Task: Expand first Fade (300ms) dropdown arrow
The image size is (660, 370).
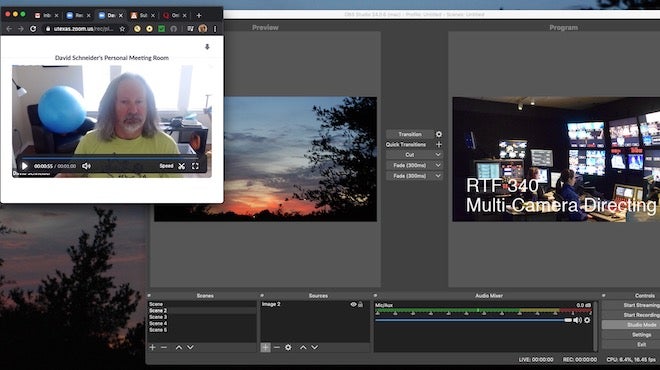Action: click(x=438, y=165)
